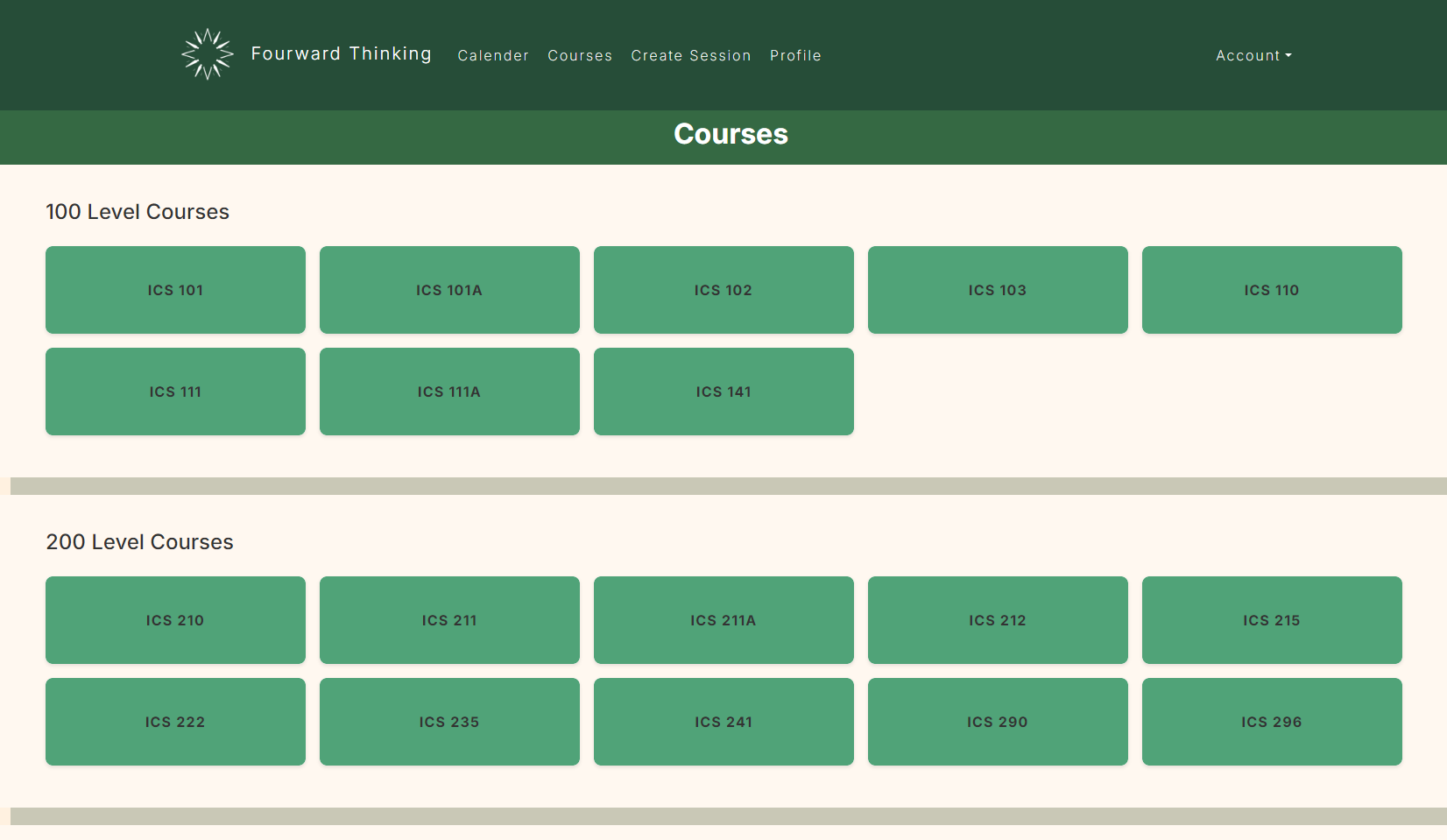Select the ICS 111A course card
1447x840 pixels.
449,392
